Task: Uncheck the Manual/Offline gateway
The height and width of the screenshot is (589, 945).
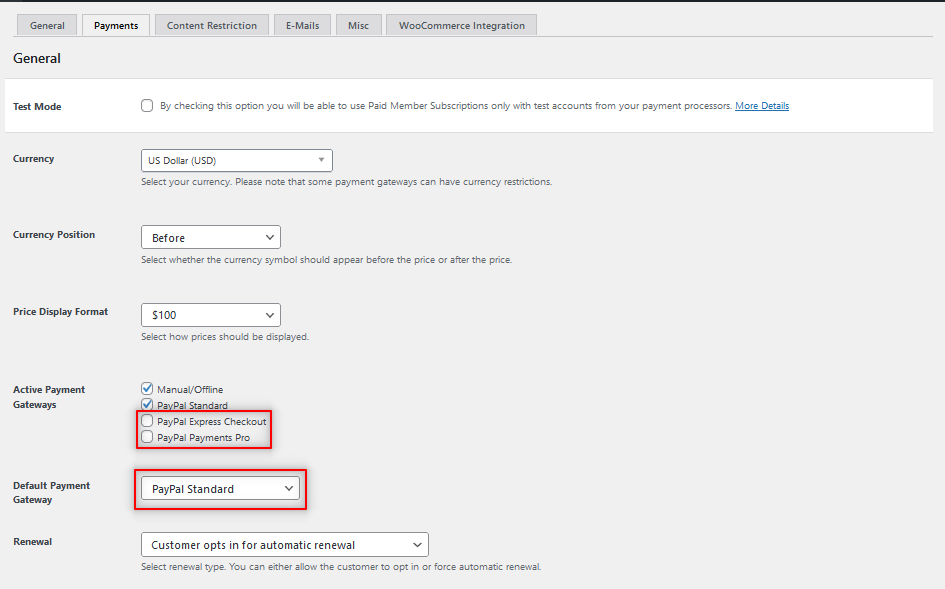Action: pyautogui.click(x=147, y=388)
